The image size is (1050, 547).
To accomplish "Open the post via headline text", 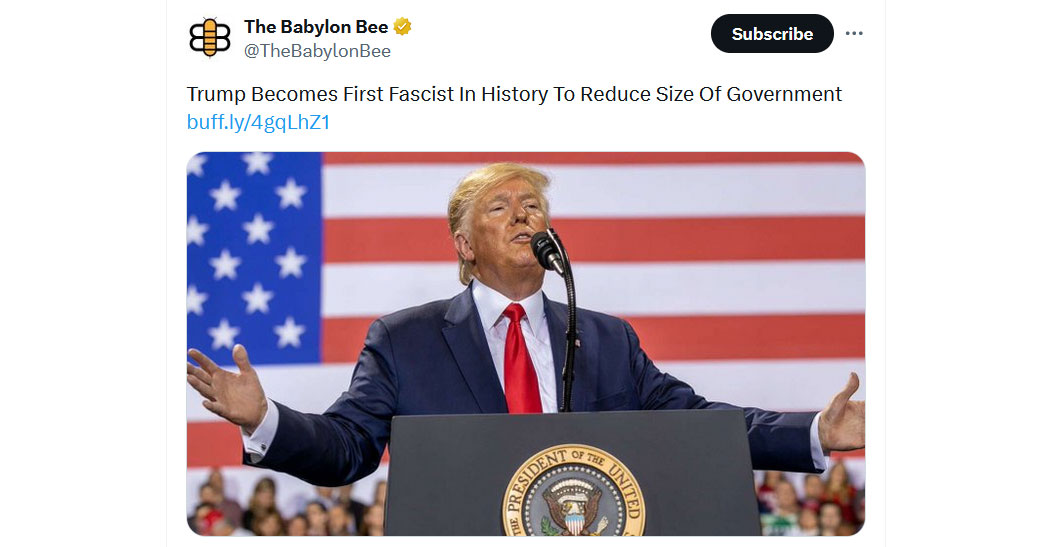I will click(x=514, y=94).
